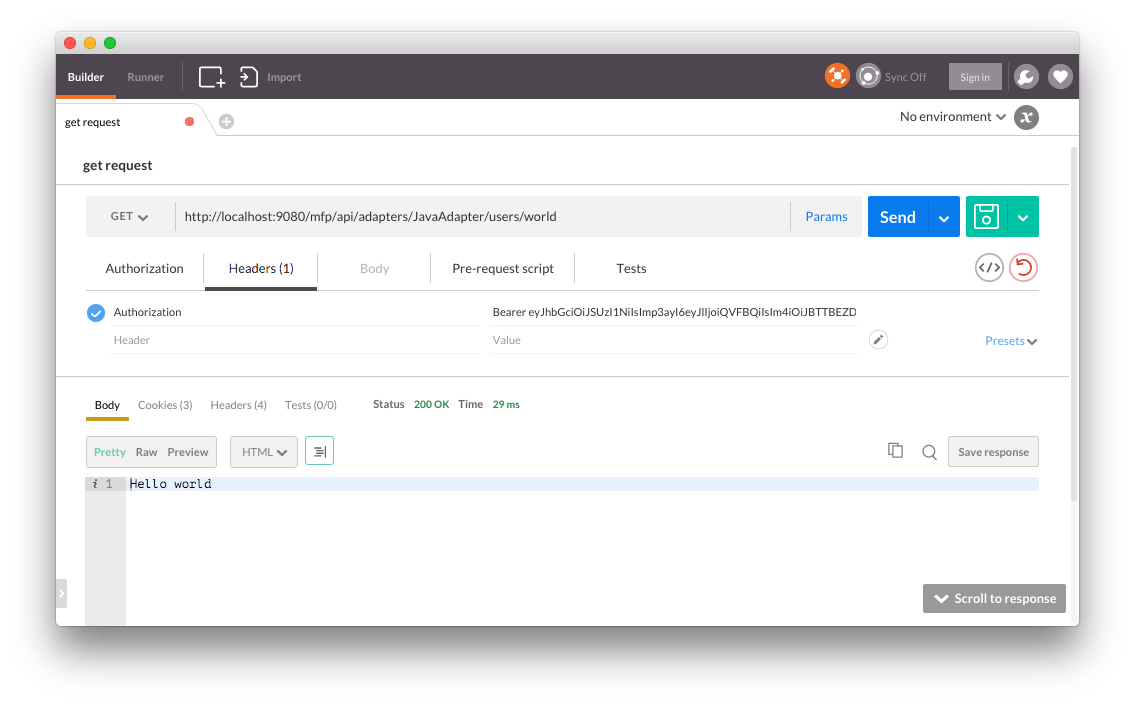Open the Pre-request script tab

503,269
